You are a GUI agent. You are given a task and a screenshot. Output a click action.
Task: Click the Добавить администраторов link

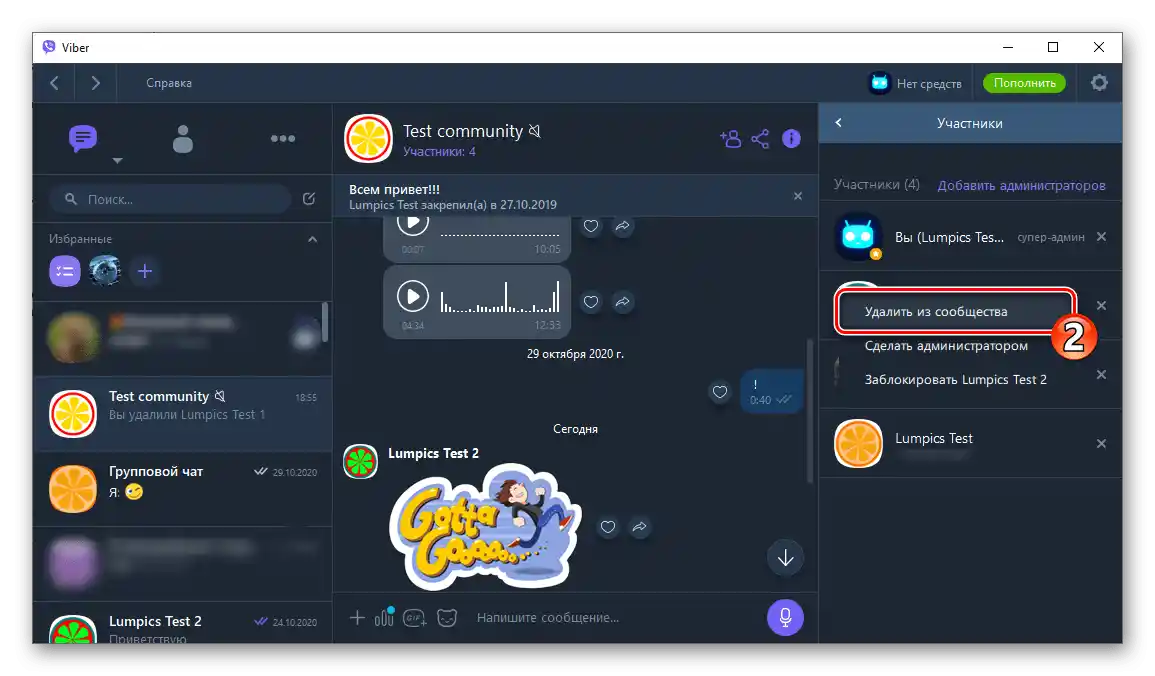click(1024, 185)
